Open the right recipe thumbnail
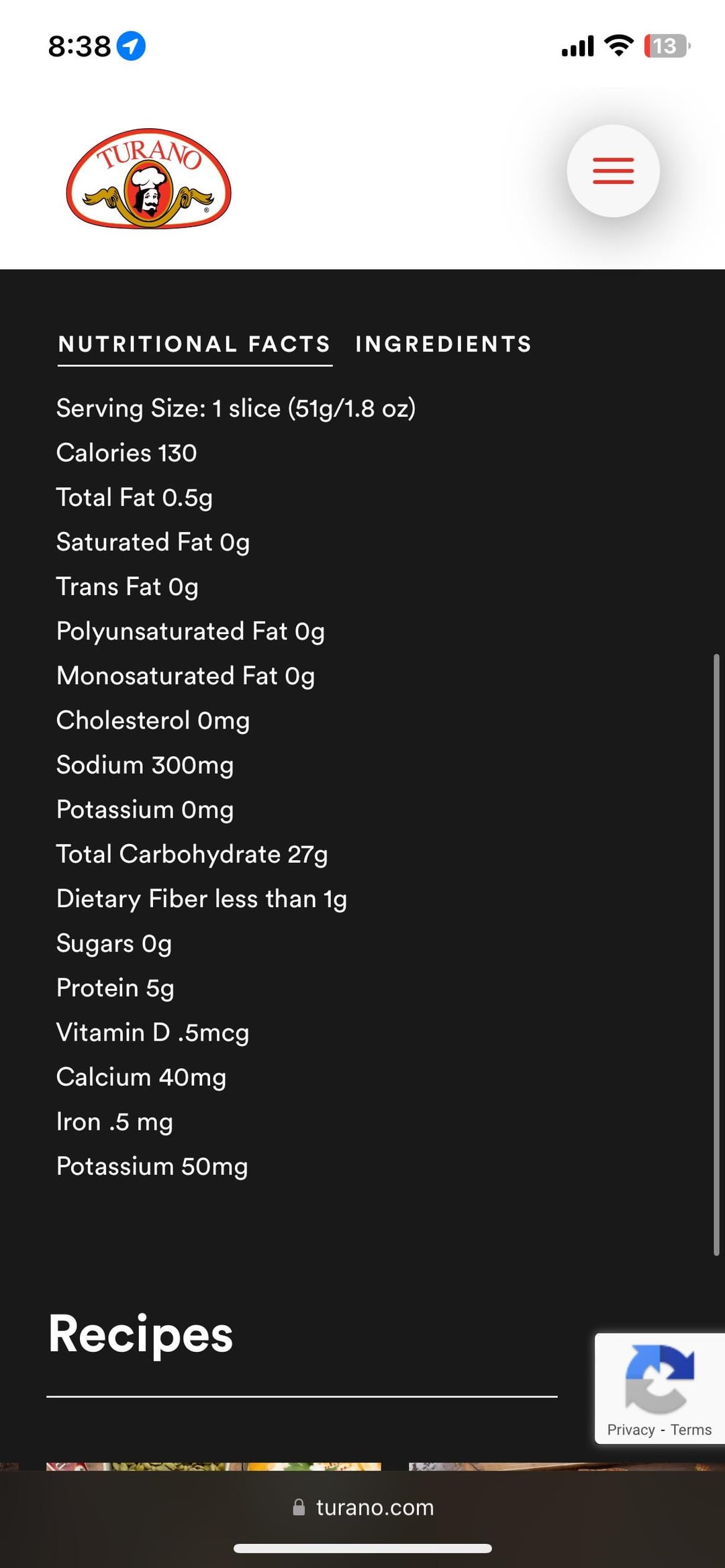 coord(564,1466)
